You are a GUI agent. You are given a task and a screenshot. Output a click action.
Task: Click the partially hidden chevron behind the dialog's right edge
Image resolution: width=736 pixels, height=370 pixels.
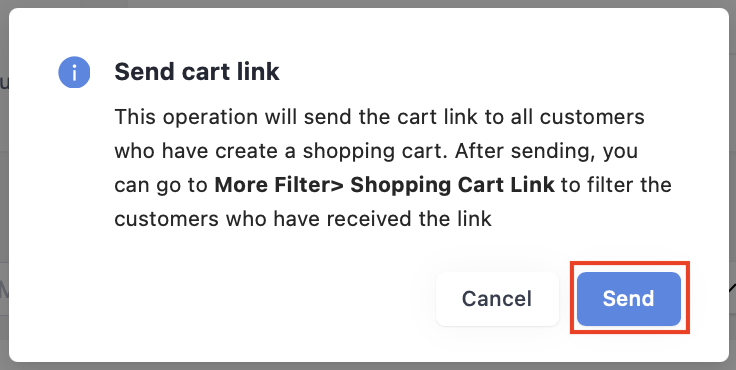pyautogui.click(x=732, y=287)
